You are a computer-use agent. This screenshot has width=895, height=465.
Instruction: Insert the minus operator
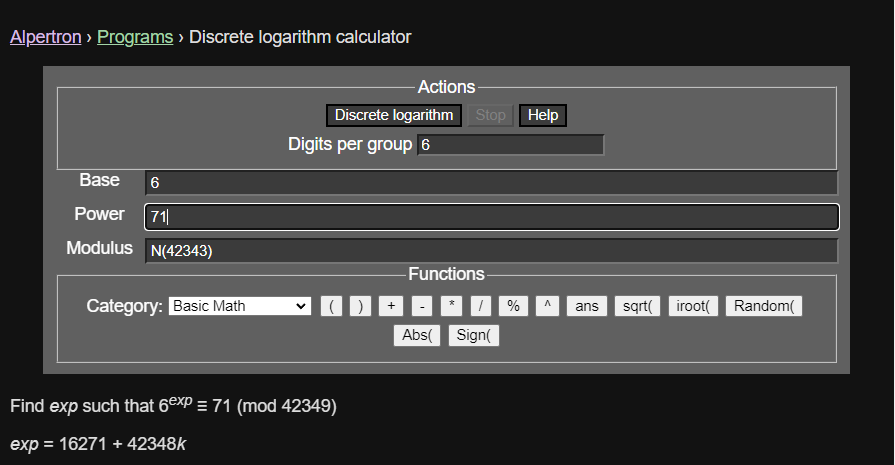coord(422,306)
